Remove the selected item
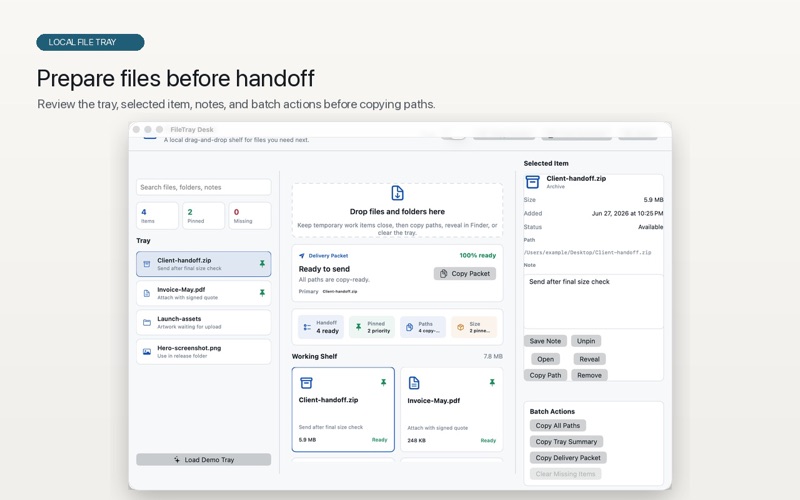The width and height of the screenshot is (800, 500). (589, 375)
